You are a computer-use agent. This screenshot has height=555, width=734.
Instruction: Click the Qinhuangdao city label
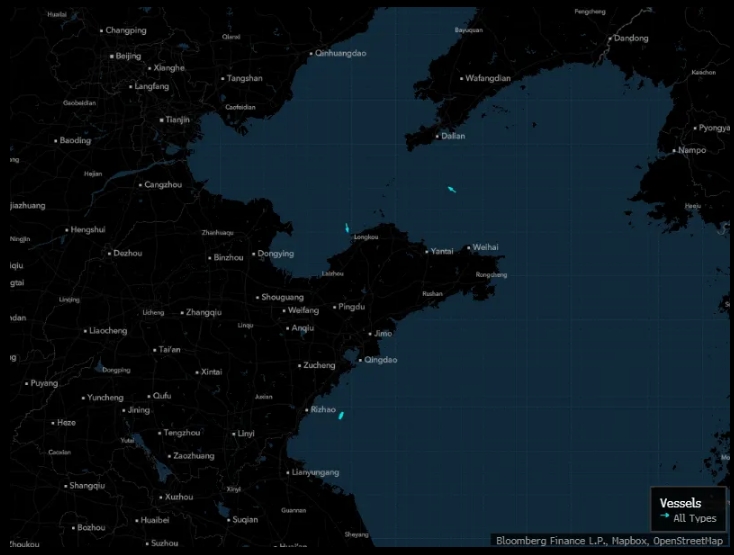[341, 53]
